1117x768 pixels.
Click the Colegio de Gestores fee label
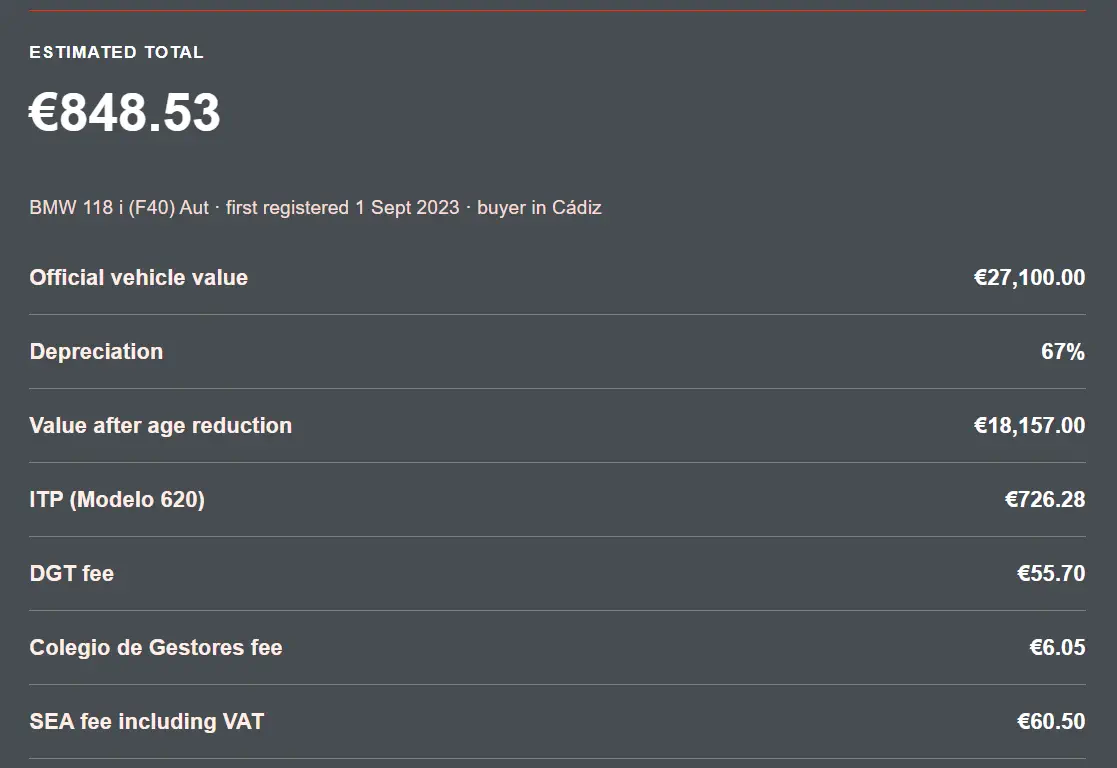click(156, 648)
